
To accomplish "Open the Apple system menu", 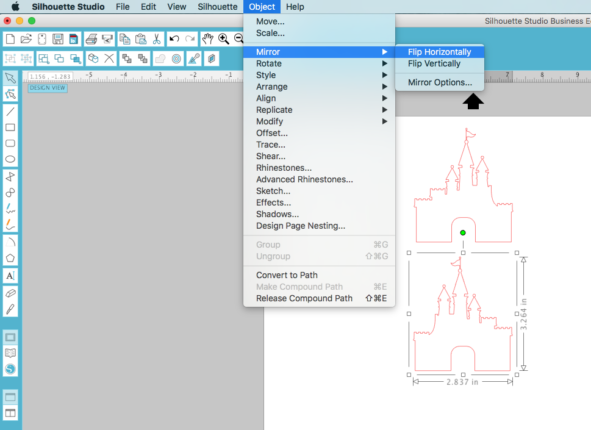I will tap(15, 7).
